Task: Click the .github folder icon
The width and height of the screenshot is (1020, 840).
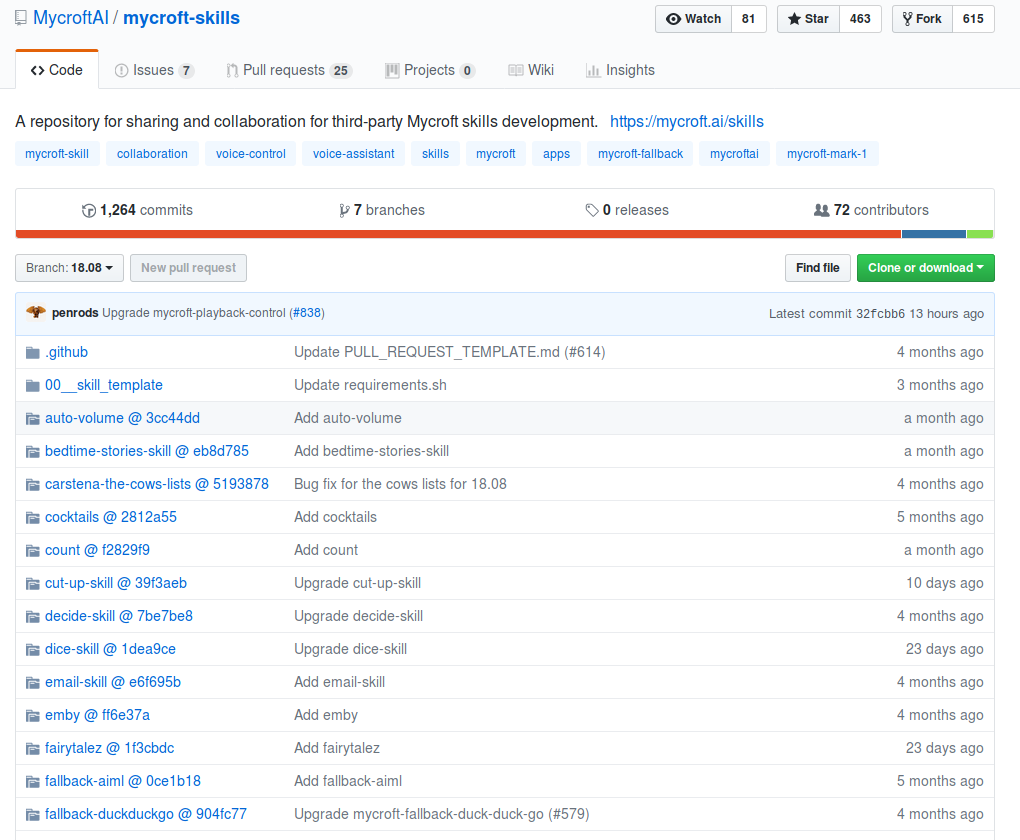Action: 33,353
